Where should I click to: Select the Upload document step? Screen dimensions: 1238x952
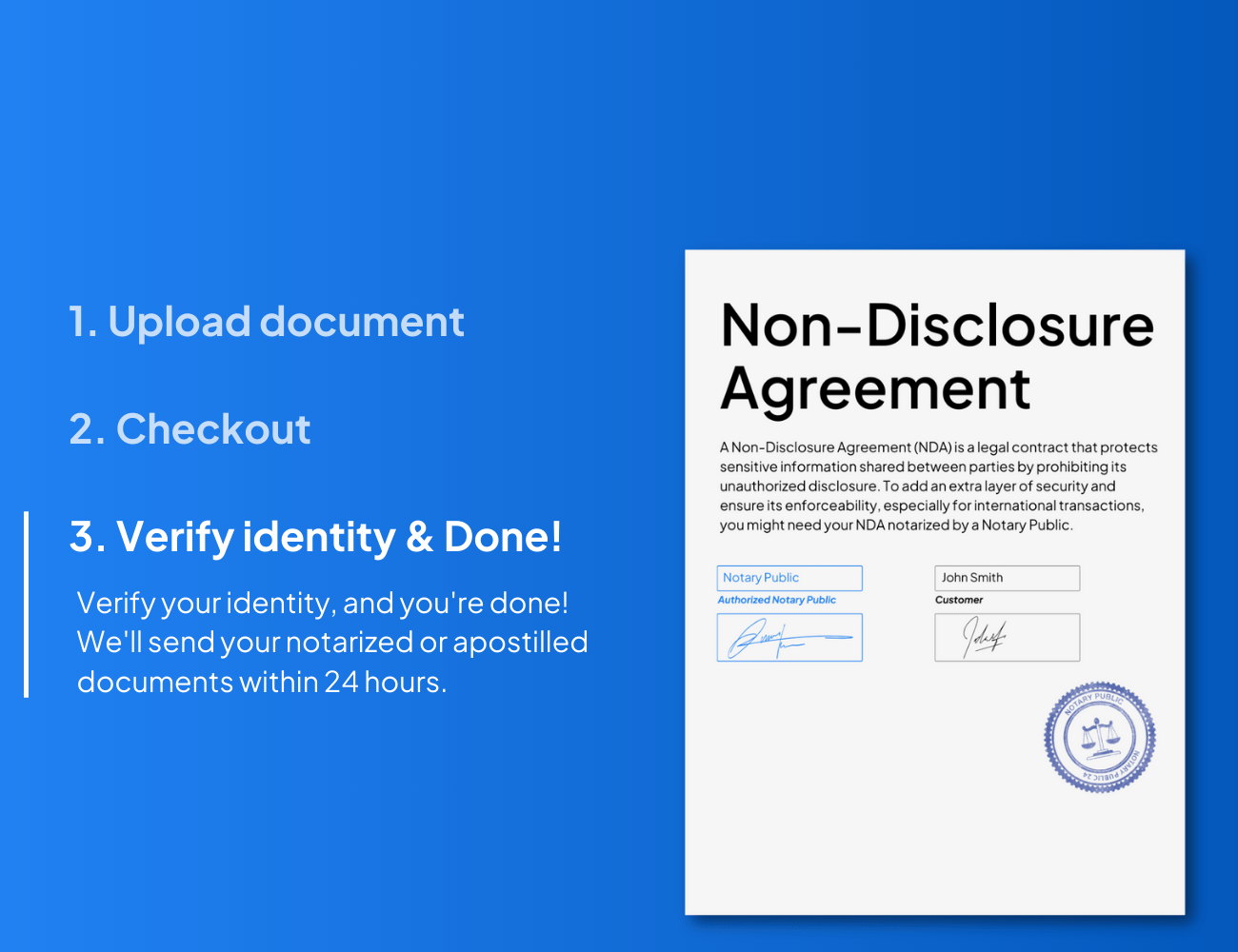267,322
